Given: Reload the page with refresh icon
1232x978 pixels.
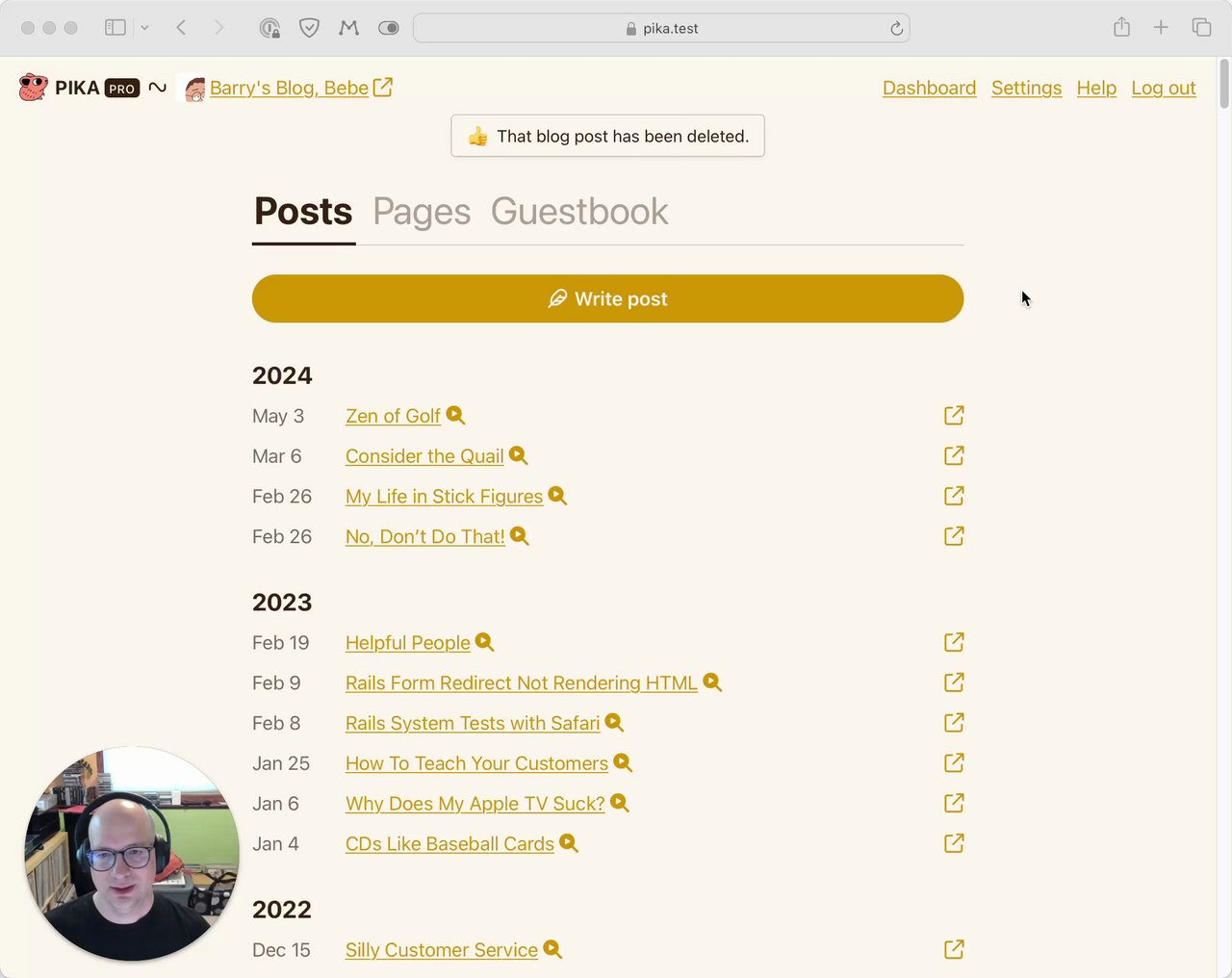Looking at the screenshot, I should [896, 28].
